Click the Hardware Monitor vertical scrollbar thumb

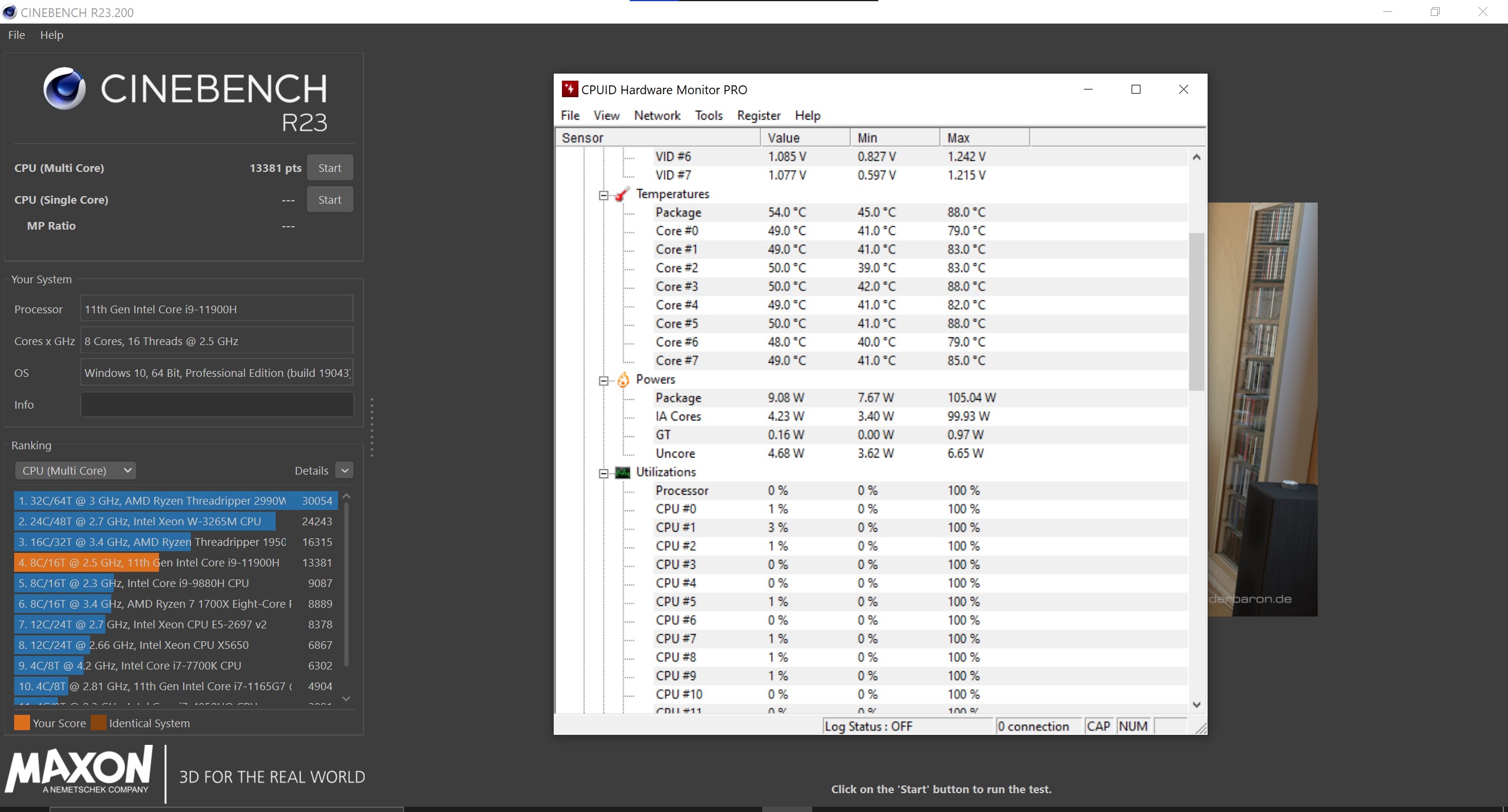click(x=1196, y=311)
